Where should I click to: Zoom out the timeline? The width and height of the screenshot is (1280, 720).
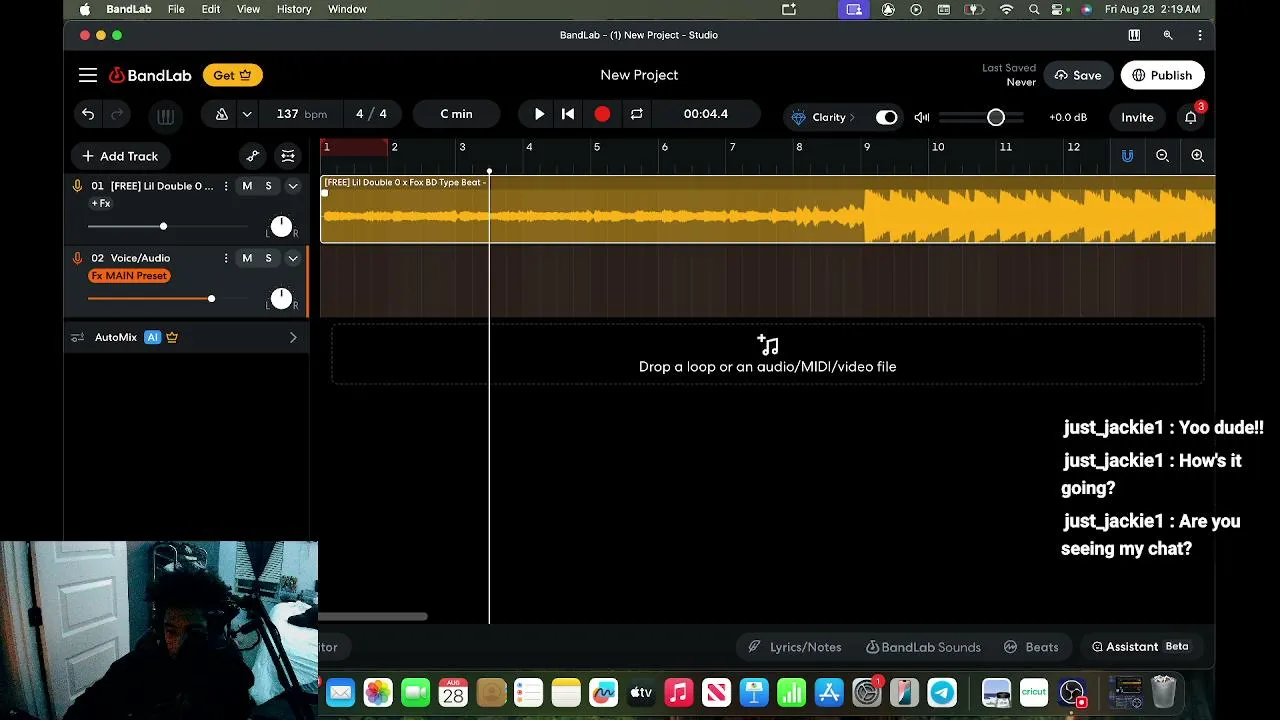(x=1162, y=156)
